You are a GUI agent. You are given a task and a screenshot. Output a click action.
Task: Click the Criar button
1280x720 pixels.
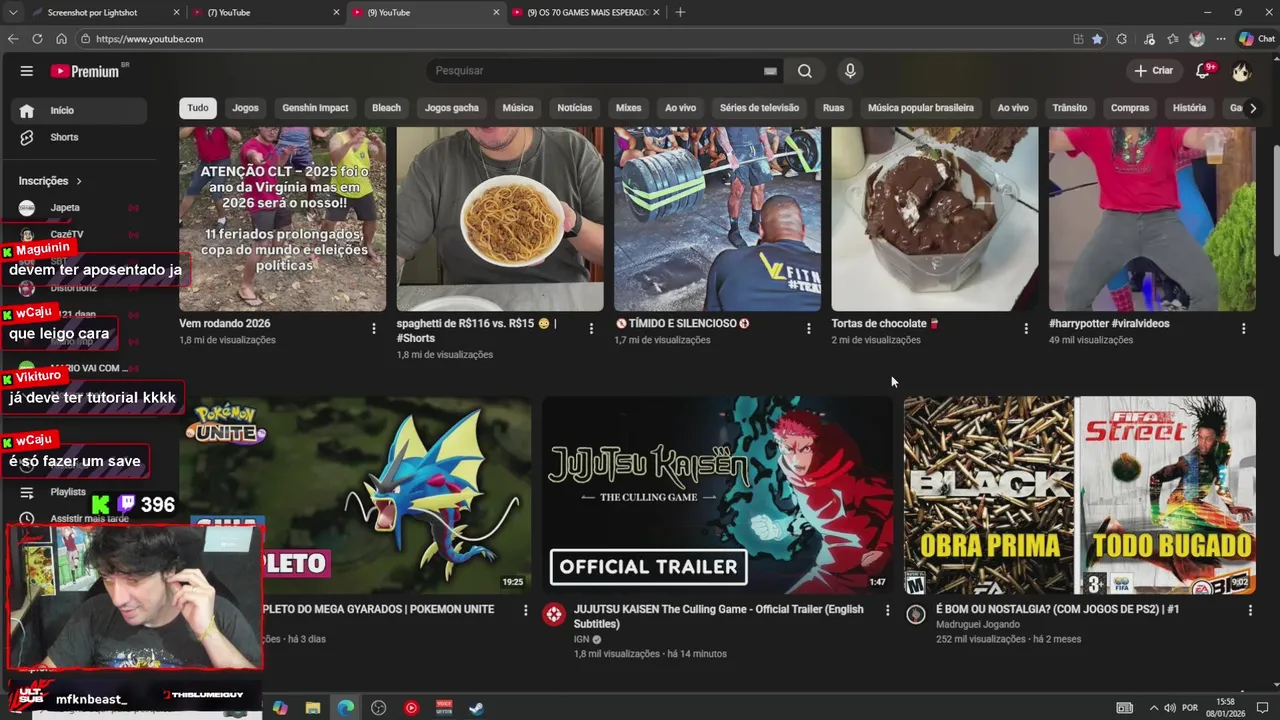[x=1153, y=71]
